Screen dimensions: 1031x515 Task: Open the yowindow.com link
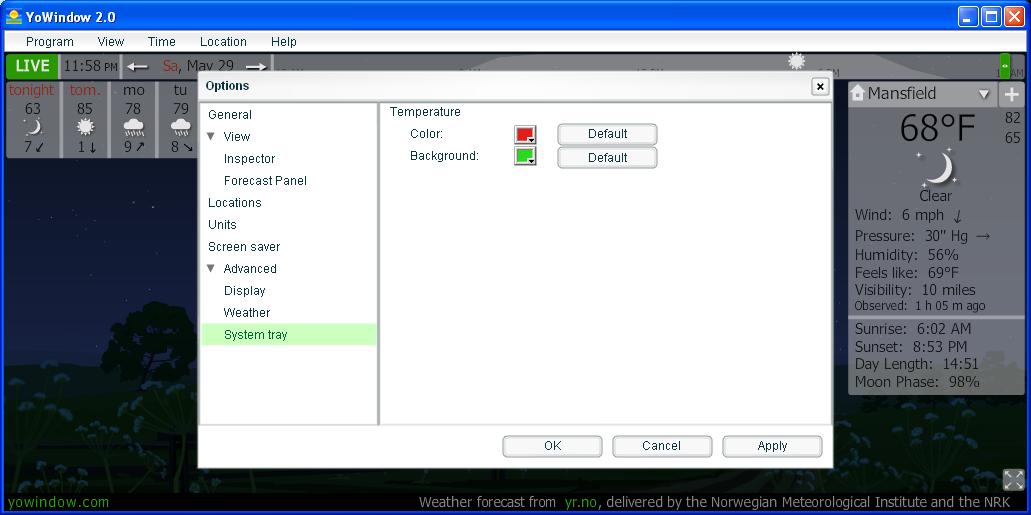[59, 503]
